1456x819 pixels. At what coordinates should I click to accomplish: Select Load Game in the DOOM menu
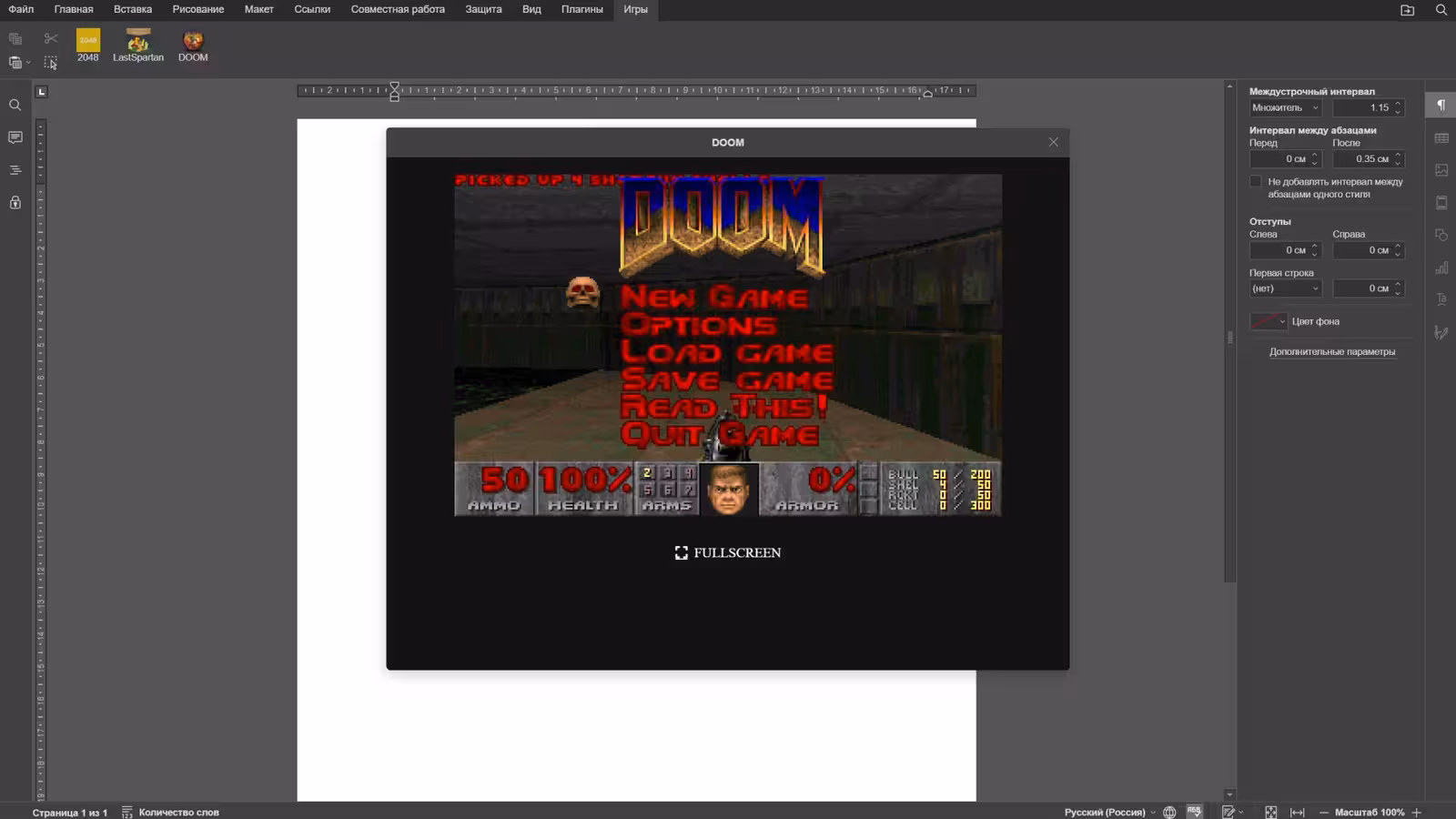click(x=727, y=351)
